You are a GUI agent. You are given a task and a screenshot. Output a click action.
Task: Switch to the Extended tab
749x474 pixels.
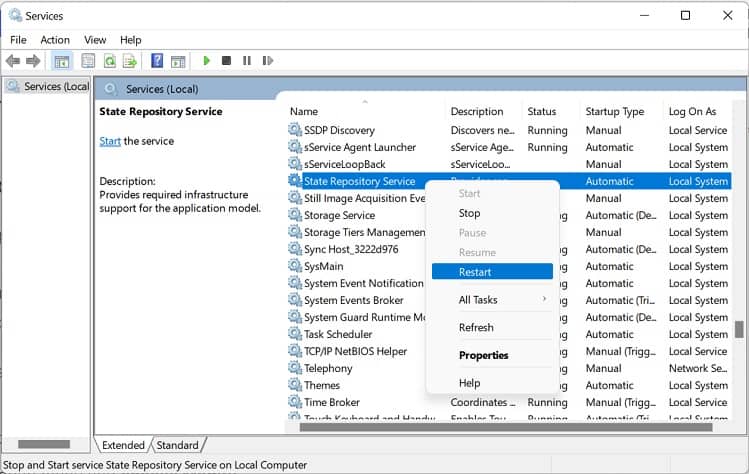(123, 445)
